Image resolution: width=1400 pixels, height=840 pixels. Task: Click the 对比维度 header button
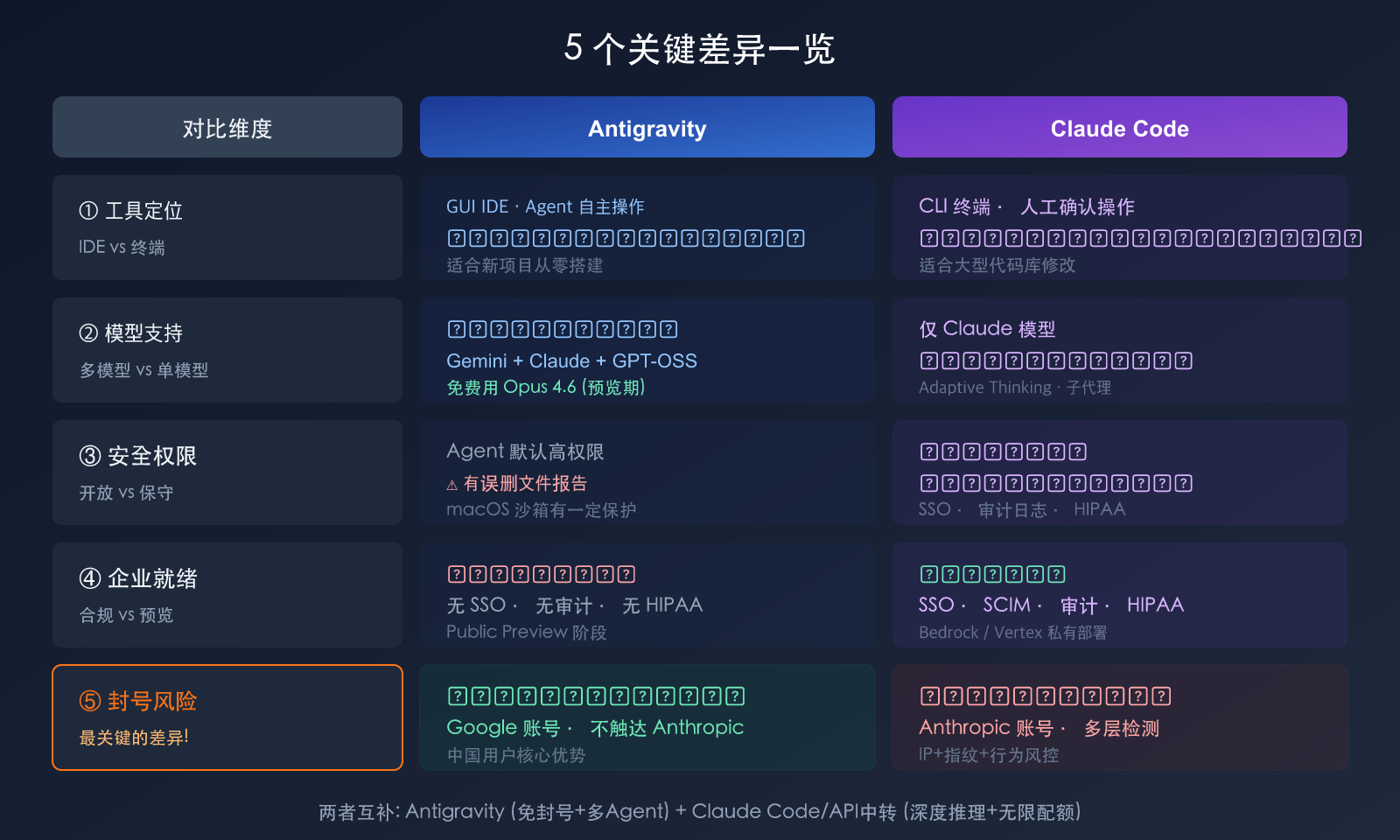tap(227, 128)
